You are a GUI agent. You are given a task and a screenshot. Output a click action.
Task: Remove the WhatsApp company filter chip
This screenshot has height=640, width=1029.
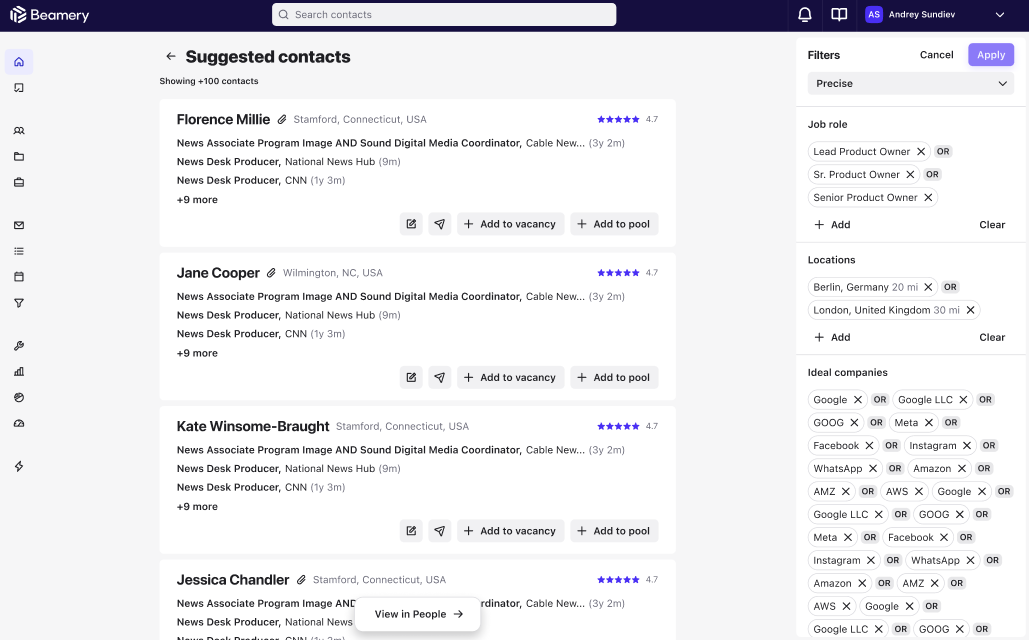click(873, 468)
